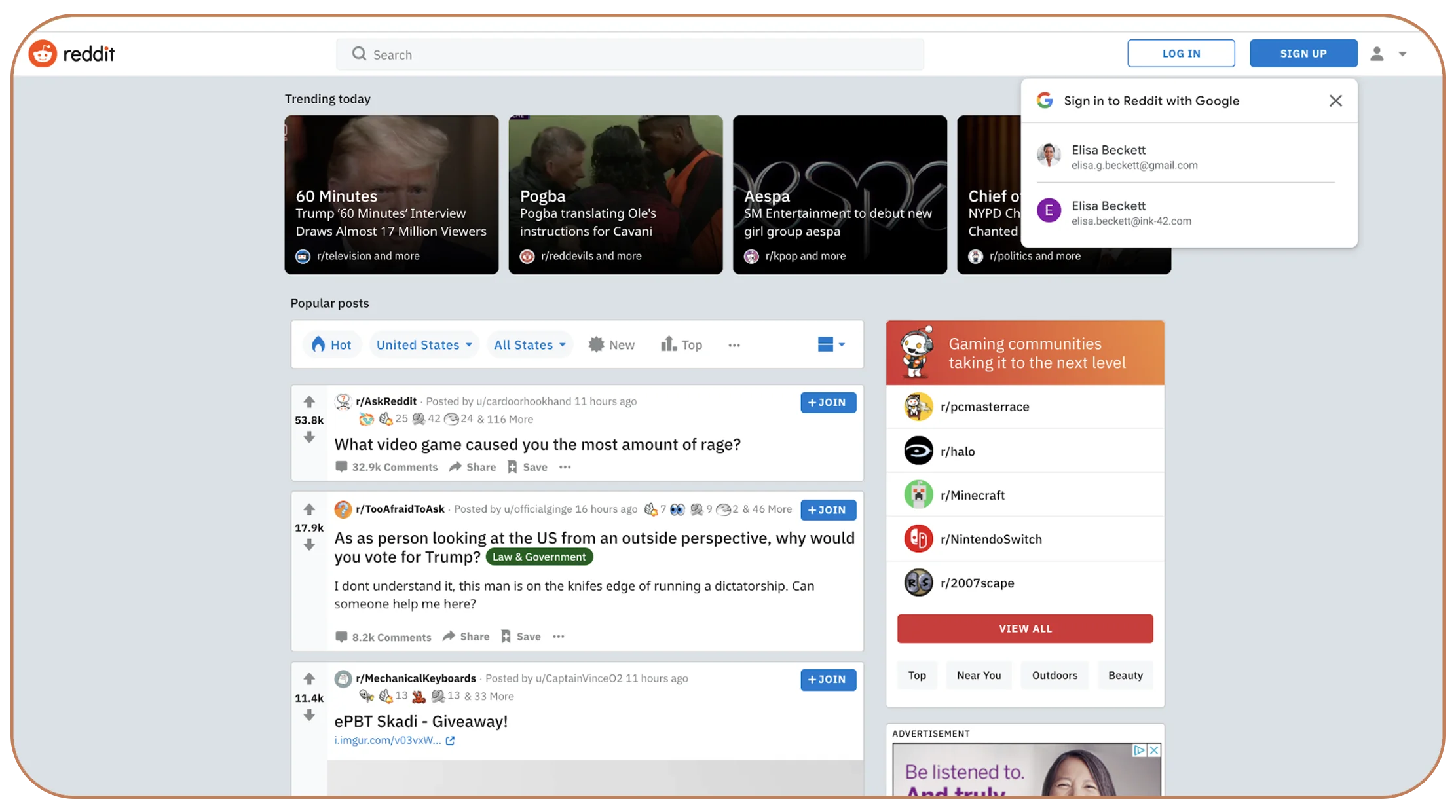Screen dimensions: 1456x812
Task: Open user u/officialginge profile
Action: tap(538, 509)
